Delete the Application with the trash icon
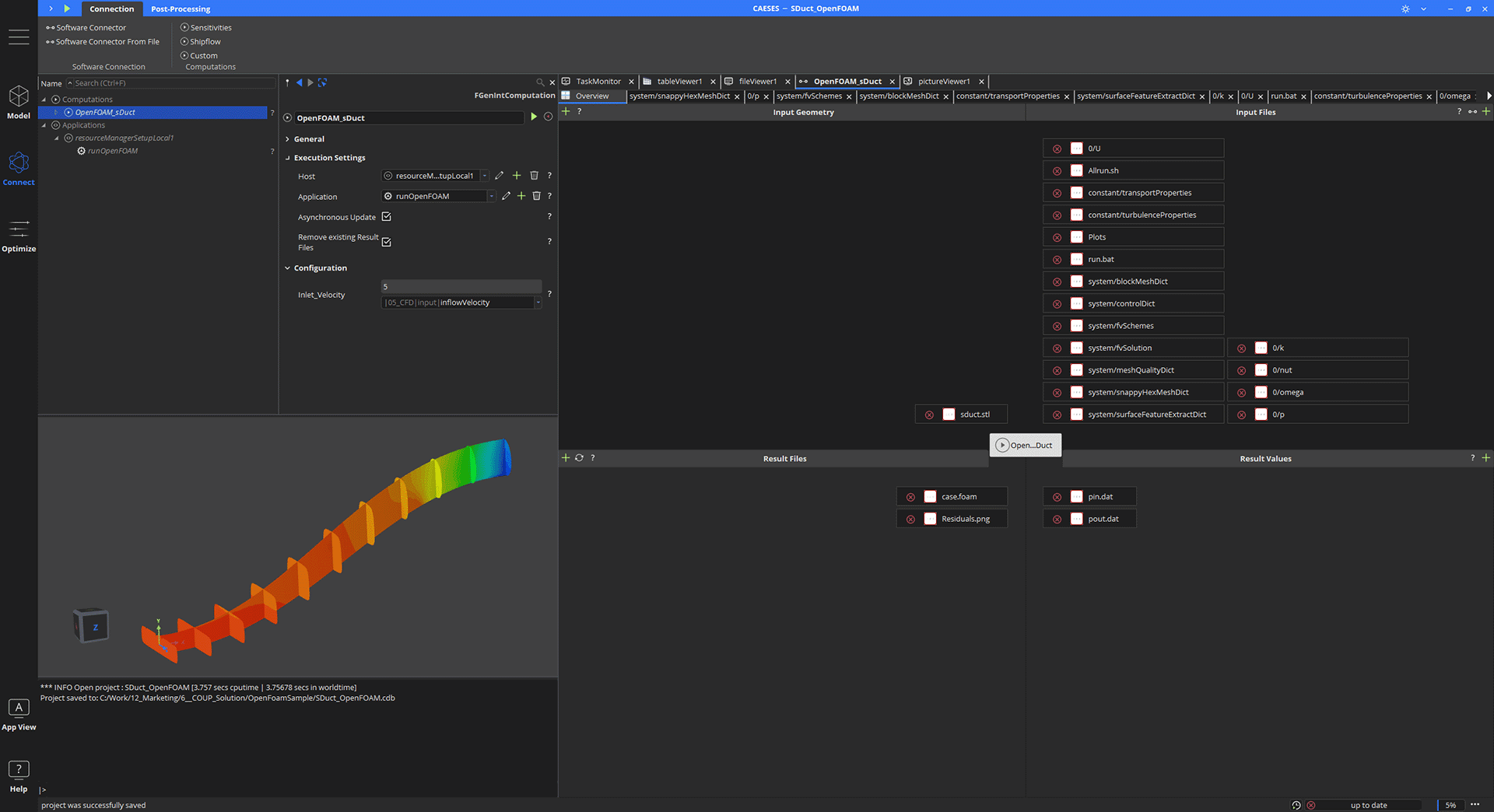The height and width of the screenshot is (812, 1494). tap(536, 196)
